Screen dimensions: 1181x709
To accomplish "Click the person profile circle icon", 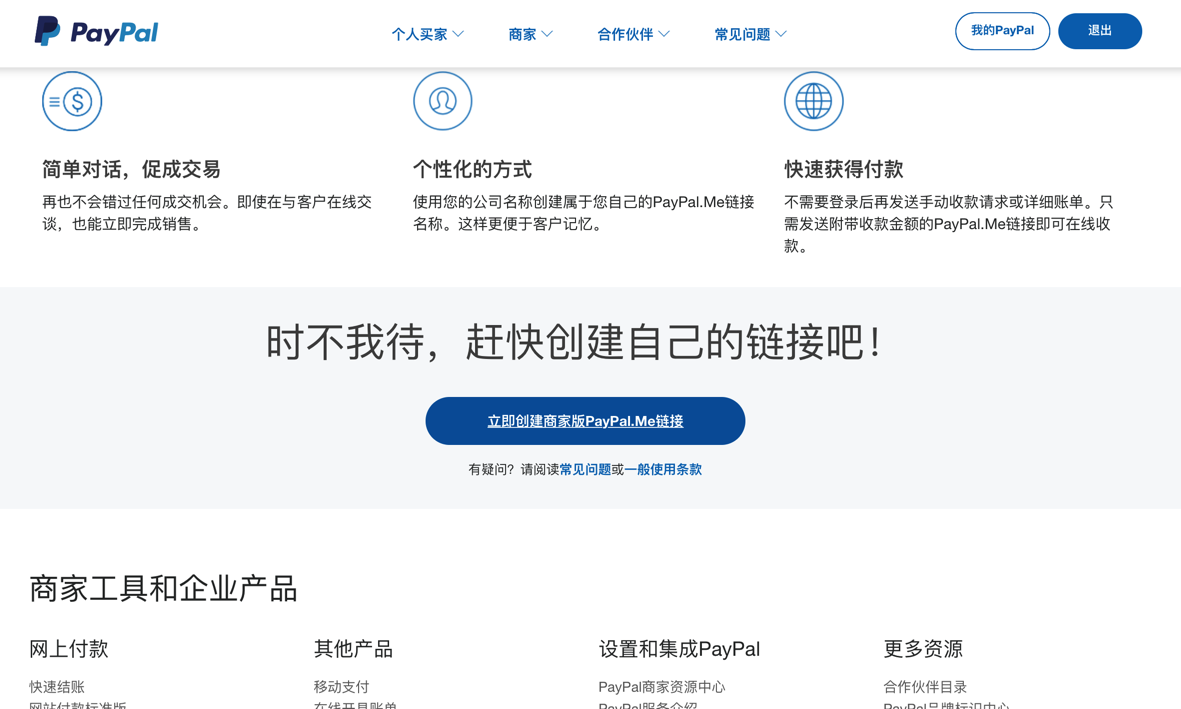I will coord(443,101).
